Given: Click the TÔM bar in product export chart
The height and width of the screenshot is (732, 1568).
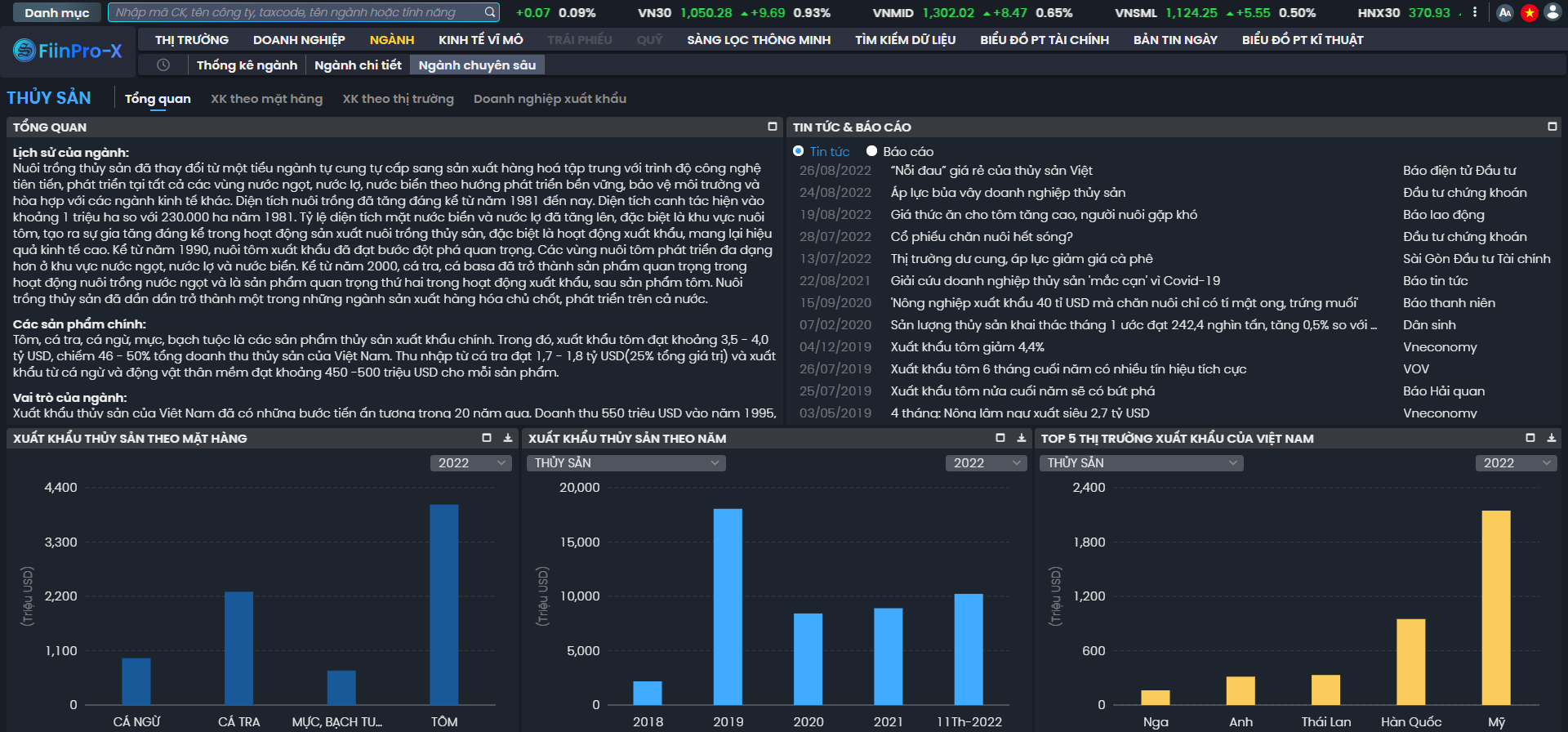Looking at the screenshot, I should point(444,605).
